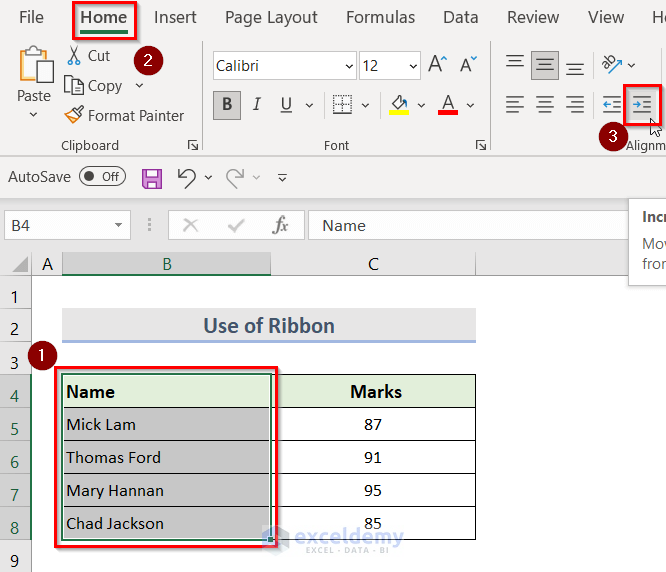Open Clipboard pane dialog launcher

click(193, 146)
